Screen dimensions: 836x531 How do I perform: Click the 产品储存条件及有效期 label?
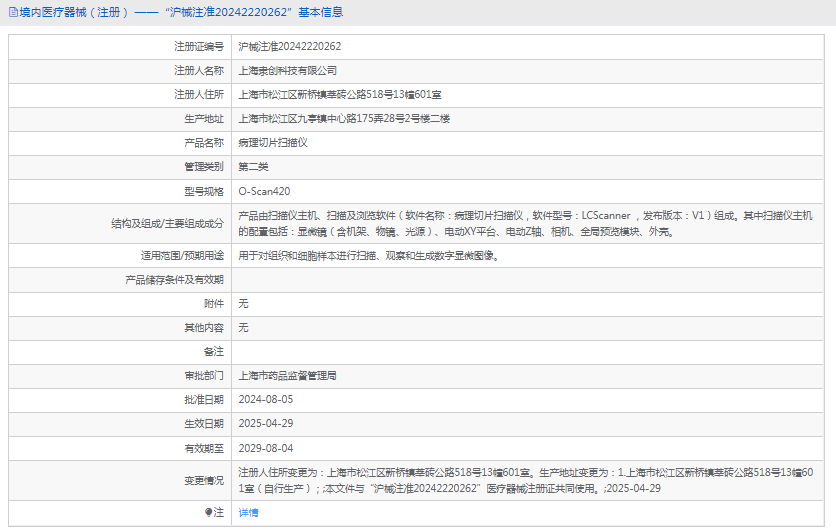click(x=174, y=279)
